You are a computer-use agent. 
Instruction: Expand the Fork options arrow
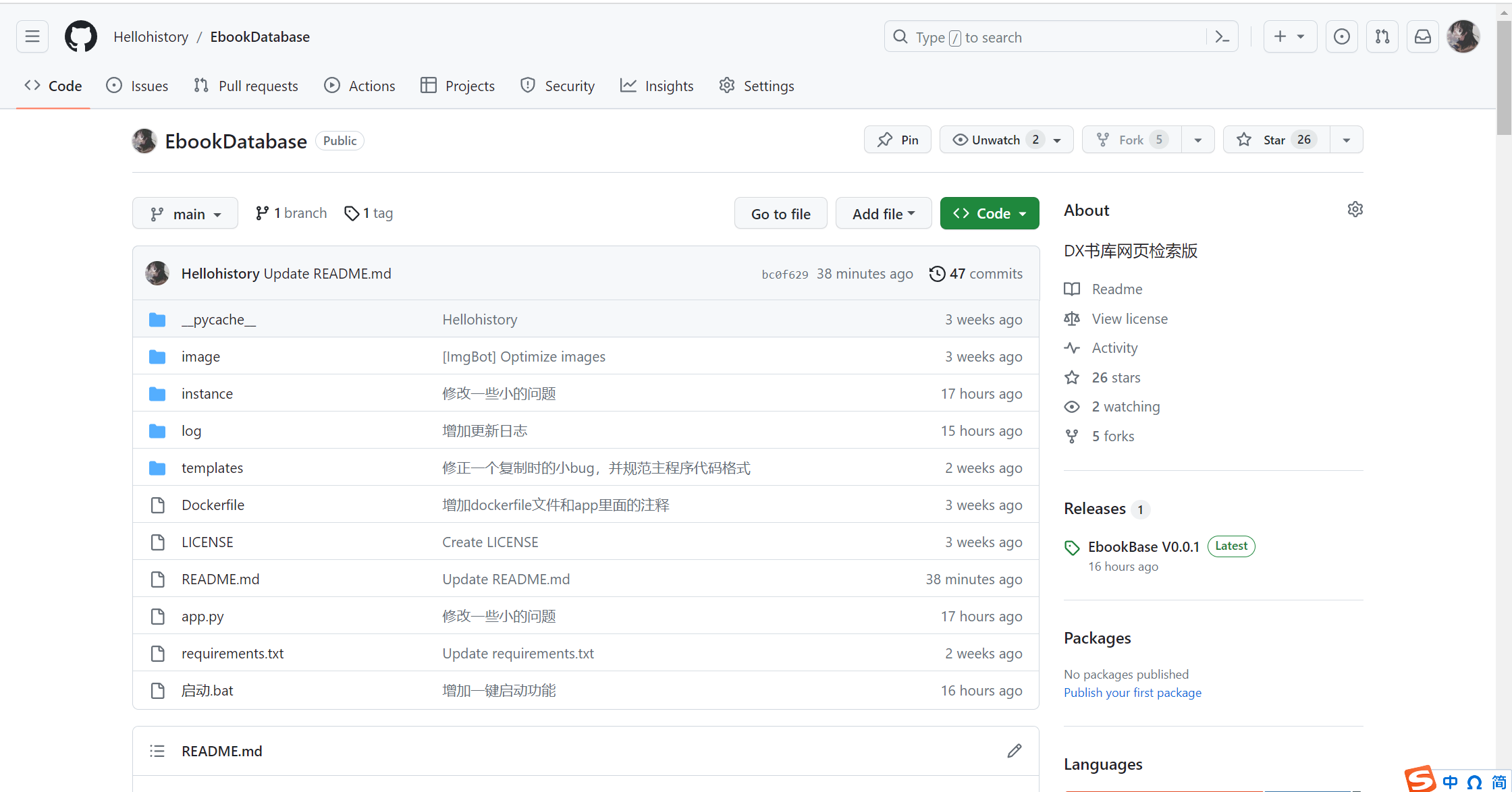click(x=1198, y=140)
